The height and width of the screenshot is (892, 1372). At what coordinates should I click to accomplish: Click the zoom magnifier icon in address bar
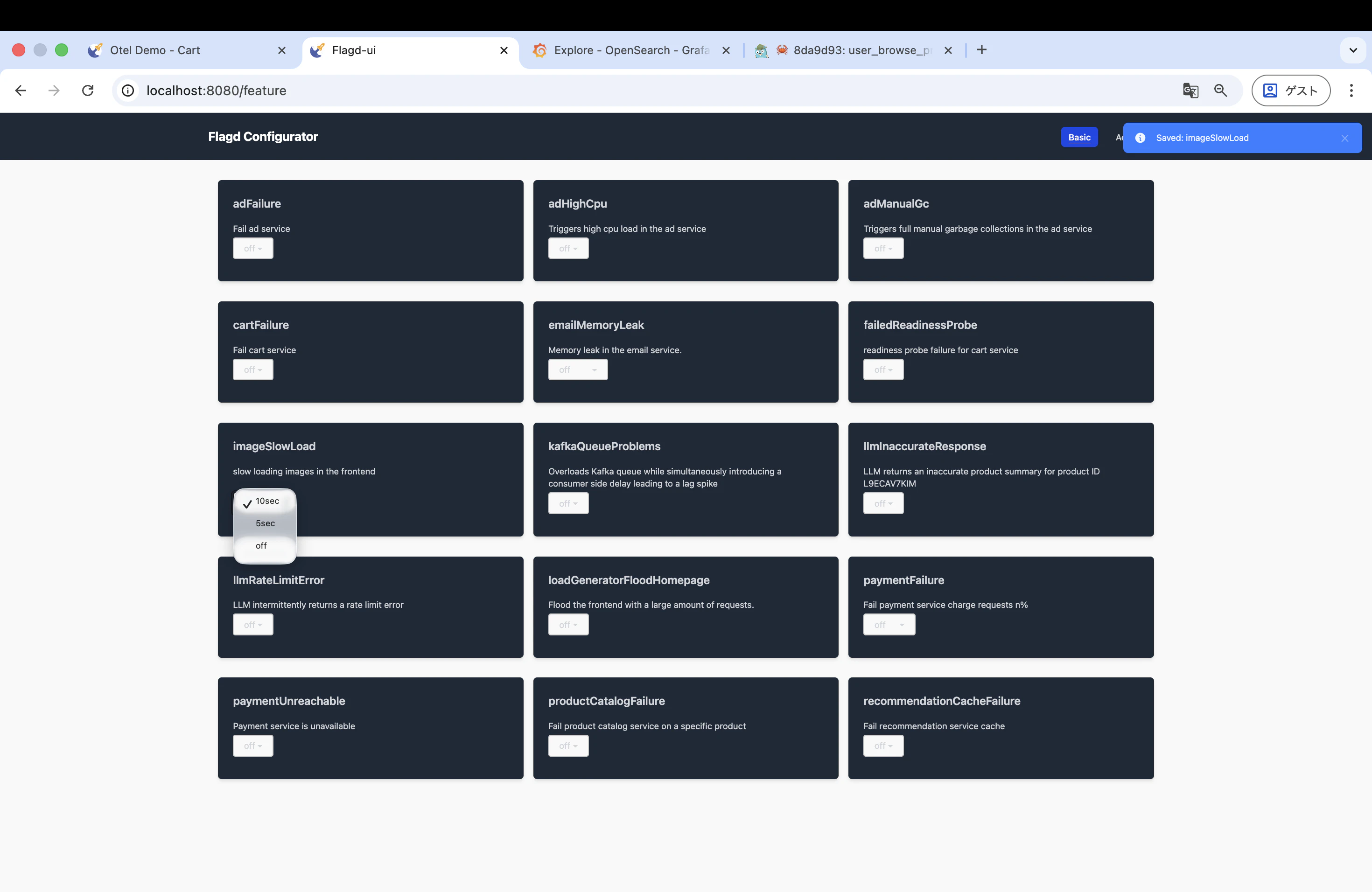tap(1220, 91)
